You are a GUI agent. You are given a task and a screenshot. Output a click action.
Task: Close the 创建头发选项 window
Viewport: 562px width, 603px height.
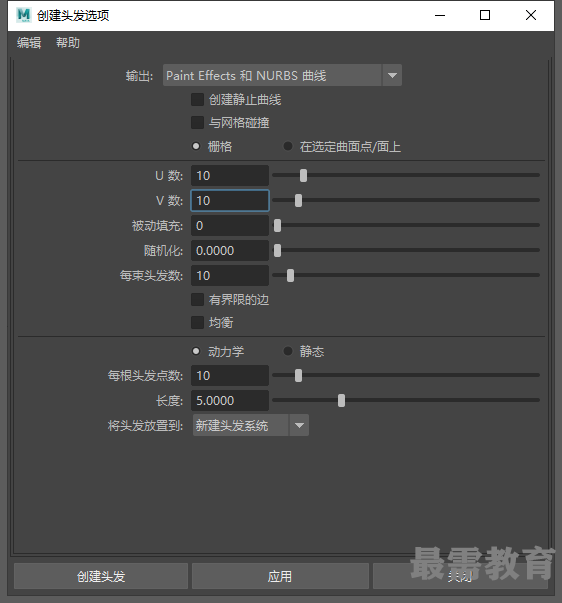pyautogui.click(x=531, y=15)
